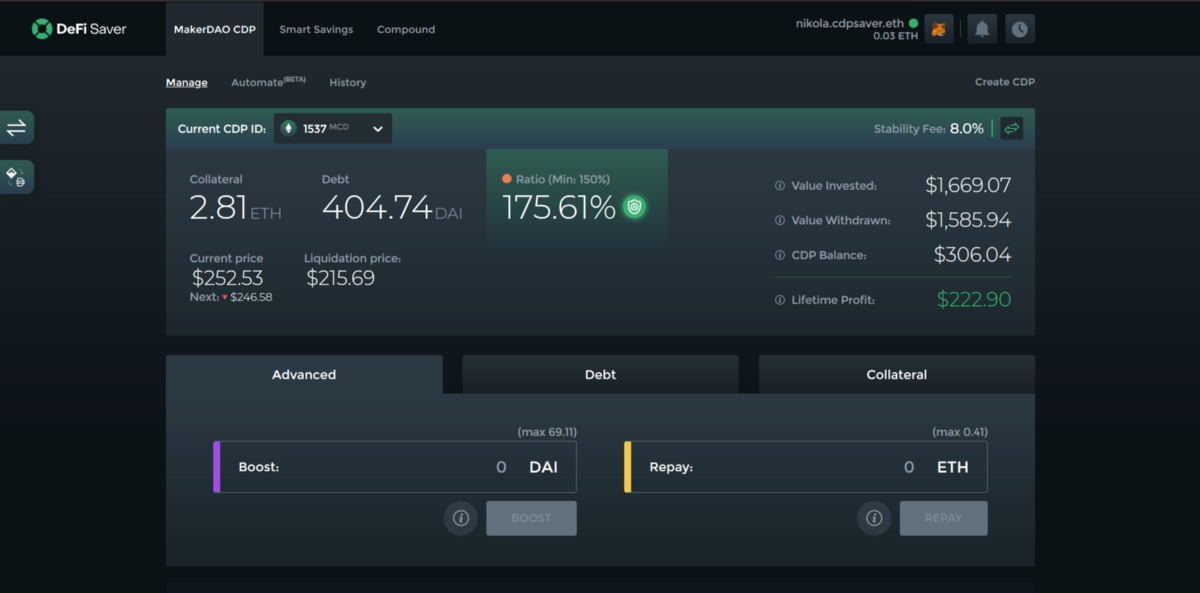The height and width of the screenshot is (593, 1200).
Task: Click the info icon next to Lifetime Profit
Action: [x=780, y=300]
